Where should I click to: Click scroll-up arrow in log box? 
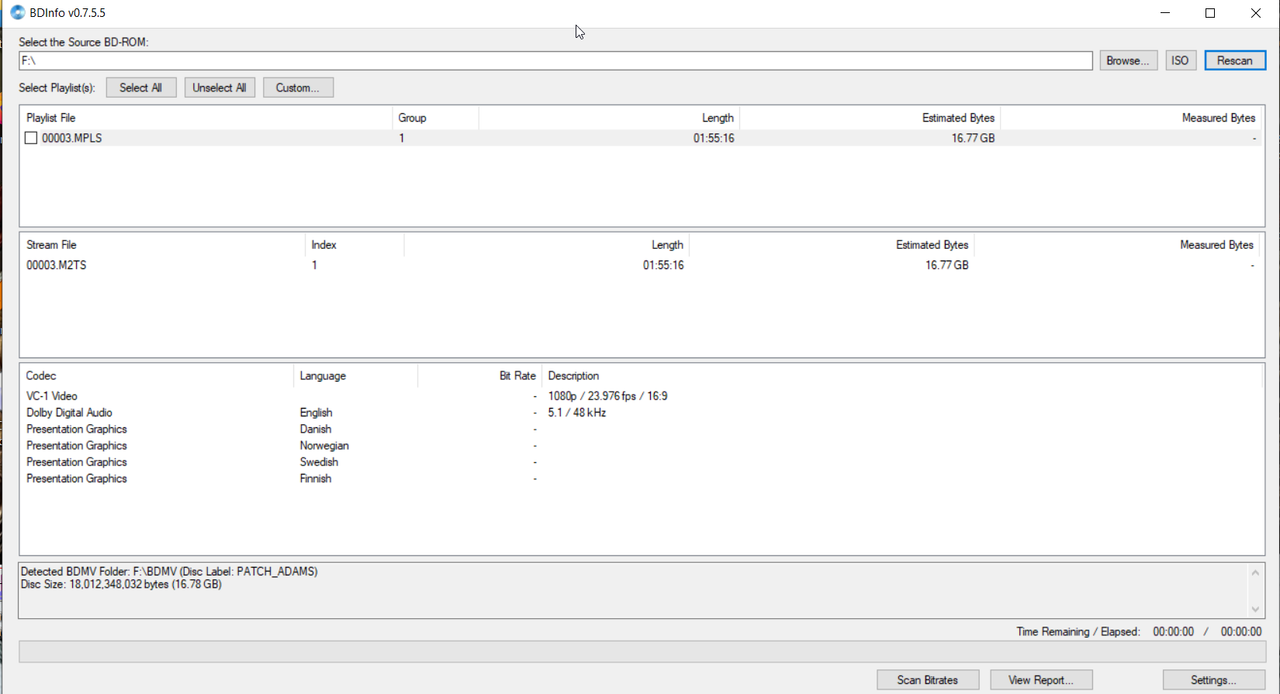(1255, 572)
